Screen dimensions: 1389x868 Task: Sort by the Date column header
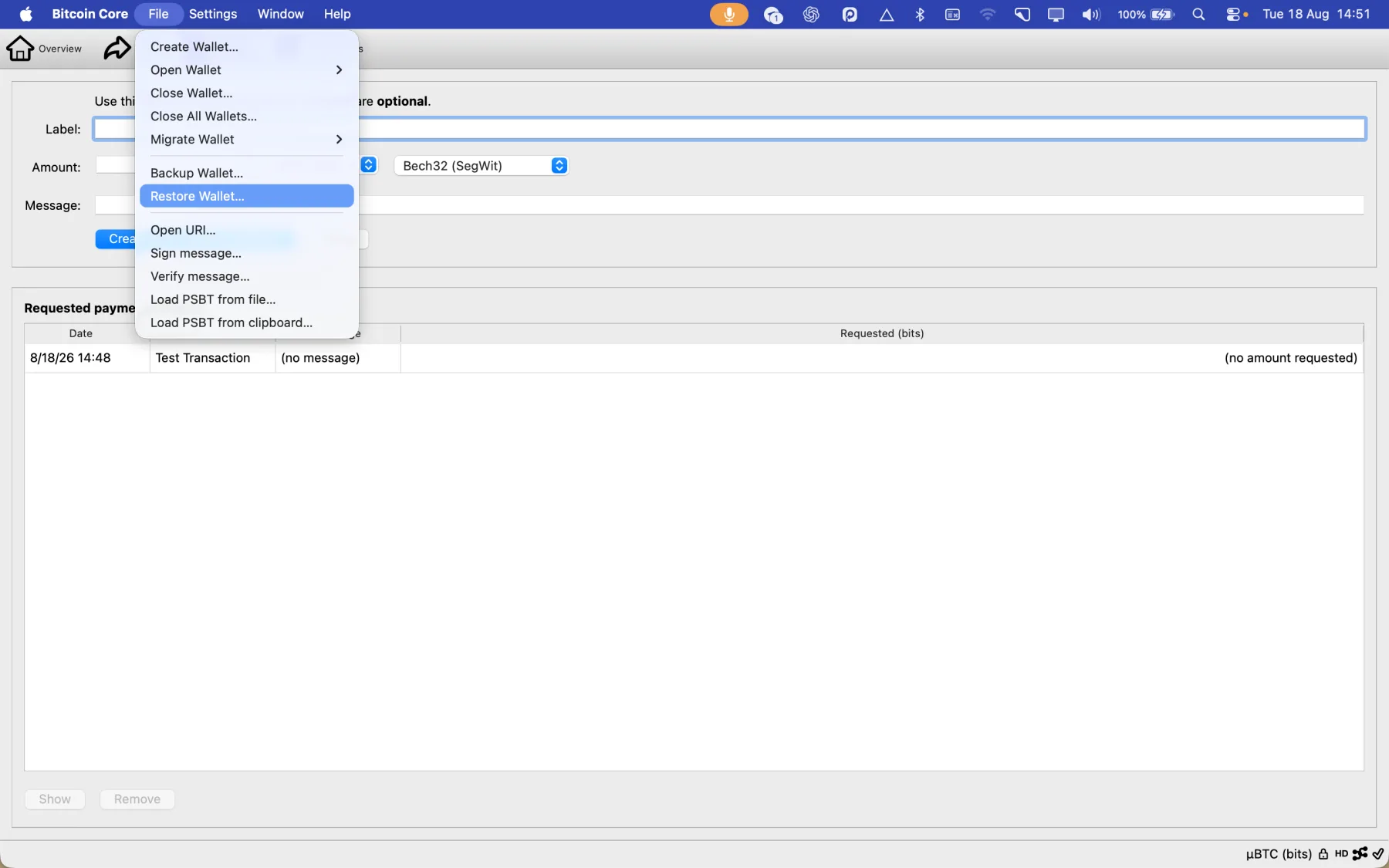pos(81,333)
